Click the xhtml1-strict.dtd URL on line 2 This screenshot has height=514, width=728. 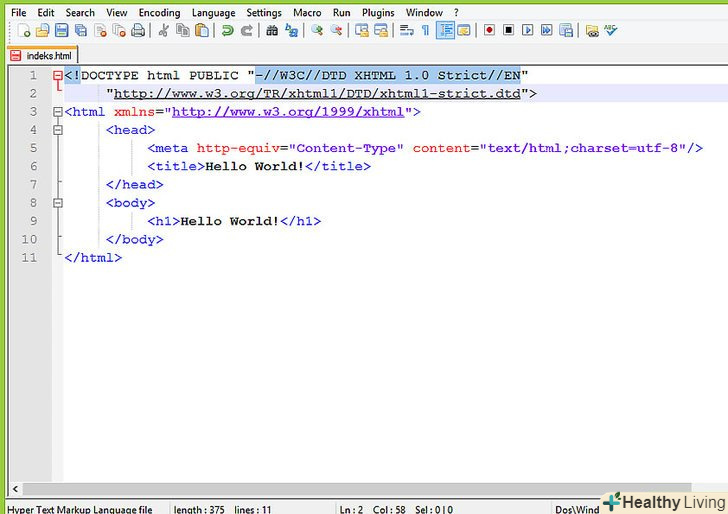click(x=320, y=94)
